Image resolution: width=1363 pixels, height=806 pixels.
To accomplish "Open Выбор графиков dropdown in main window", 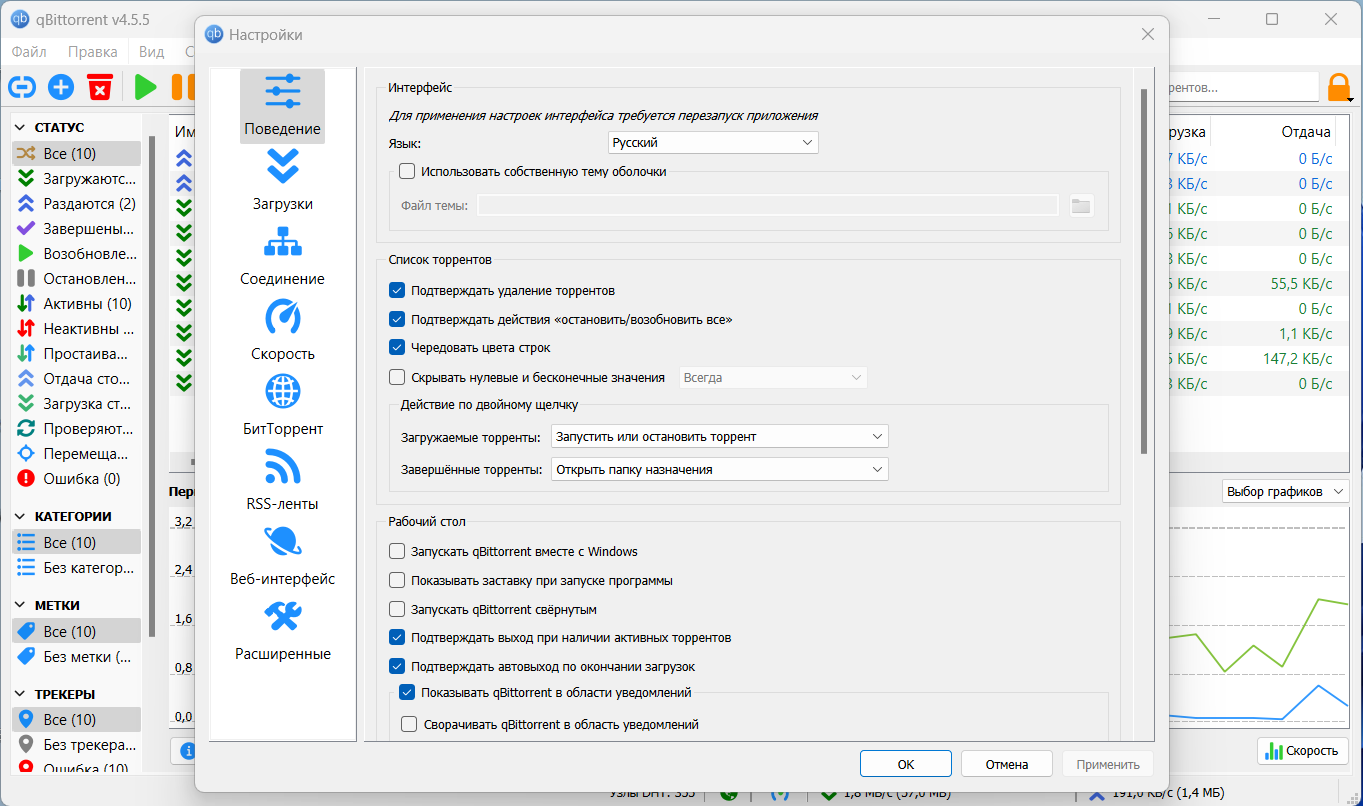I will pos(1286,491).
